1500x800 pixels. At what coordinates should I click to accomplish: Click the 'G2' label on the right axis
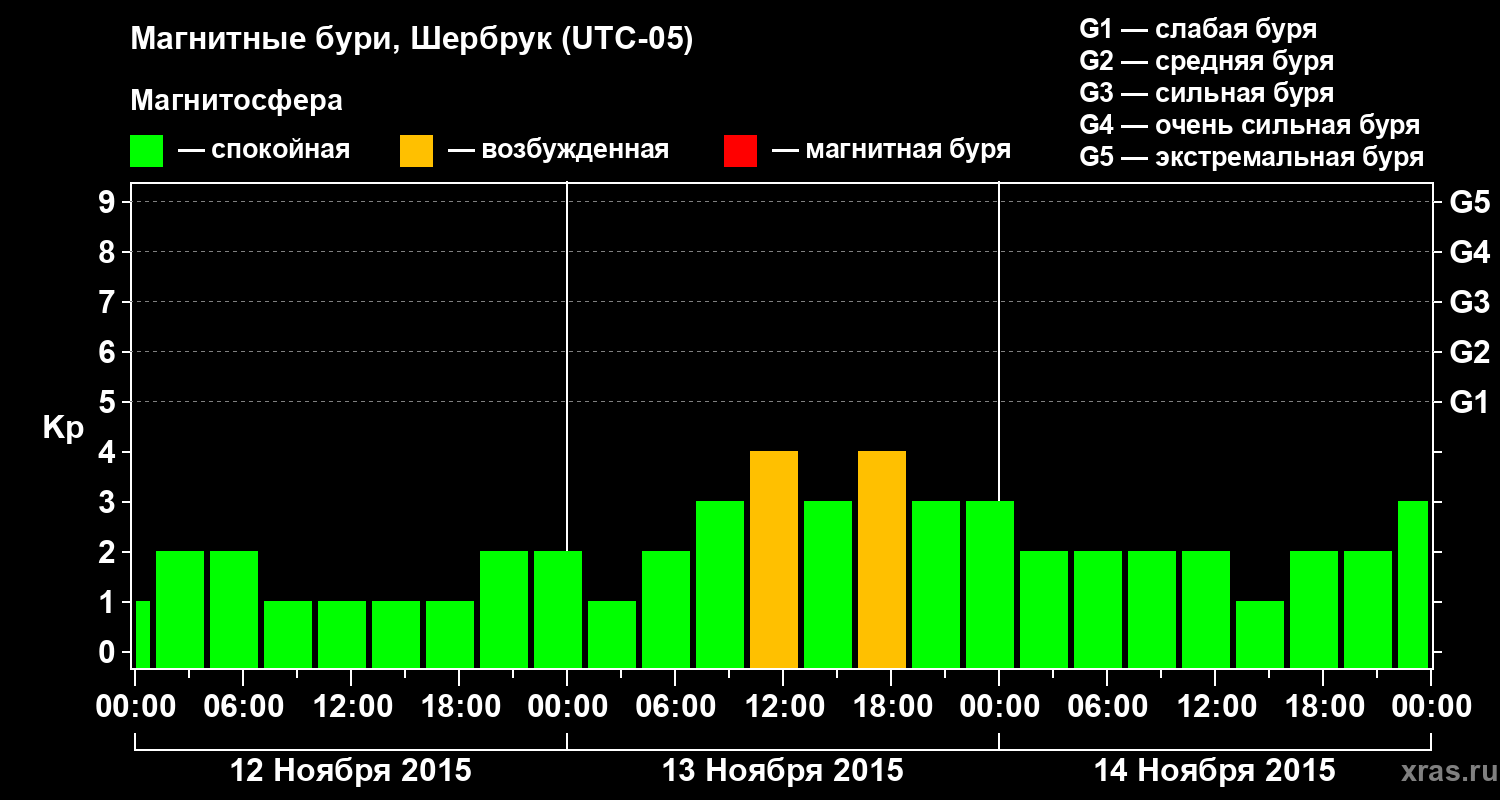pos(1470,353)
